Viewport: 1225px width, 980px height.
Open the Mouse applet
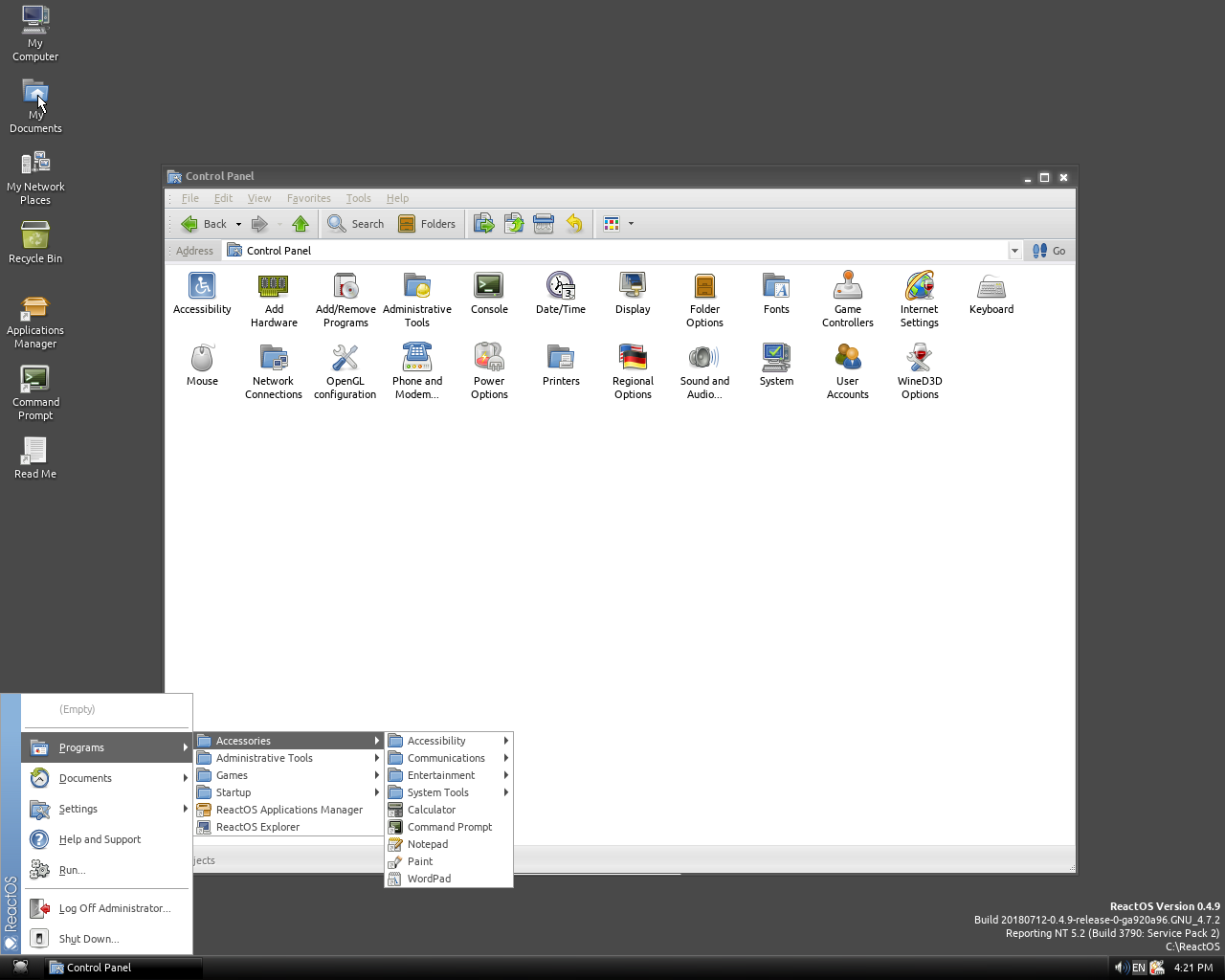[202, 366]
